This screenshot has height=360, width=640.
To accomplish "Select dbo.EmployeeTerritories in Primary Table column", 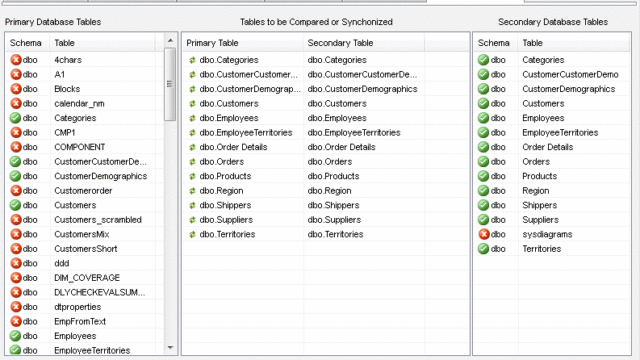I will pyautogui.click(x=246, y=133).
